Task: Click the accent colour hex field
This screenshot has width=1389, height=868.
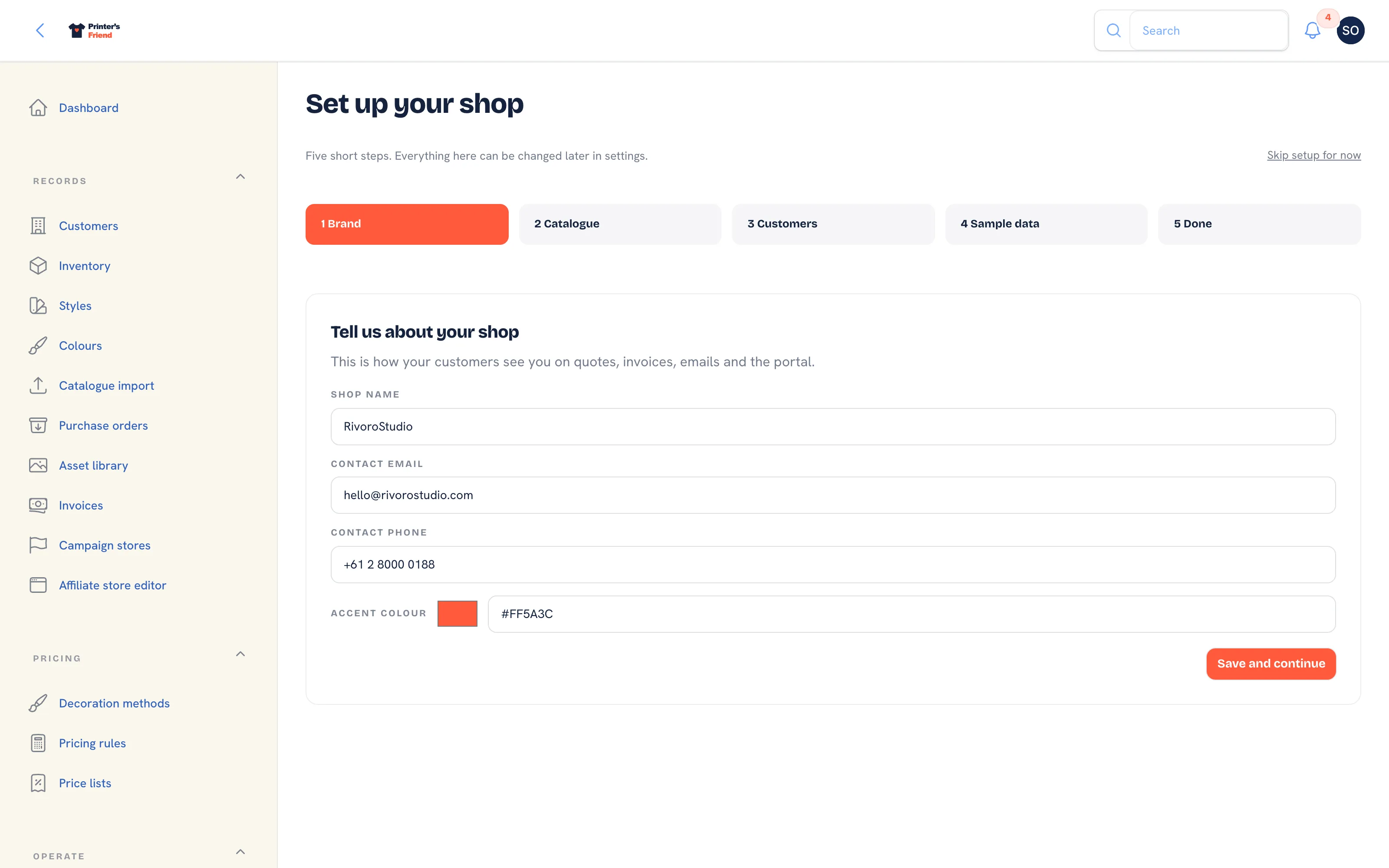Action: click(912, 614)
